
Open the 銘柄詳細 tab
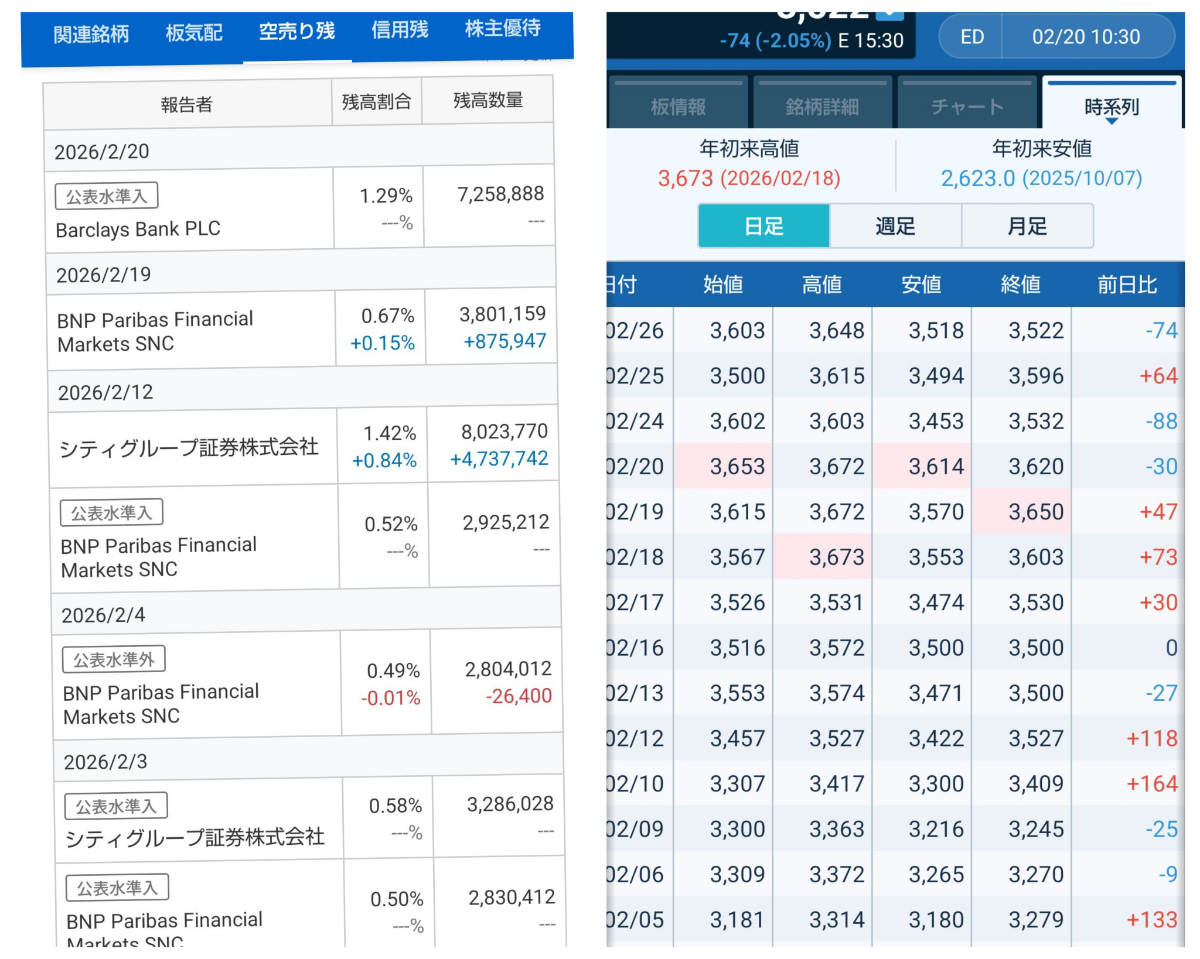(x=822, y=106)
